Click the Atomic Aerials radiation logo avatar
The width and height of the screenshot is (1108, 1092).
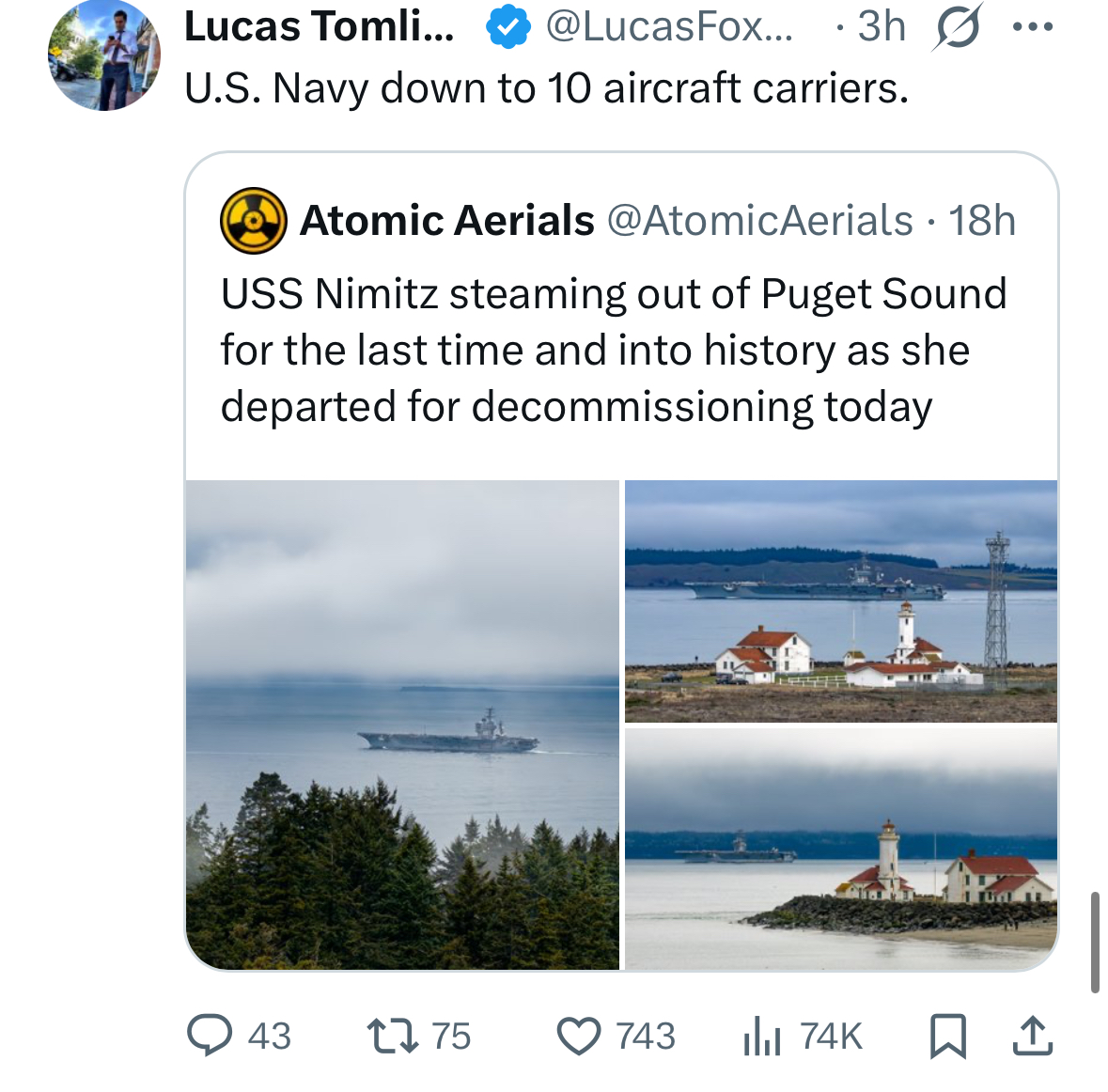point(253,222)
